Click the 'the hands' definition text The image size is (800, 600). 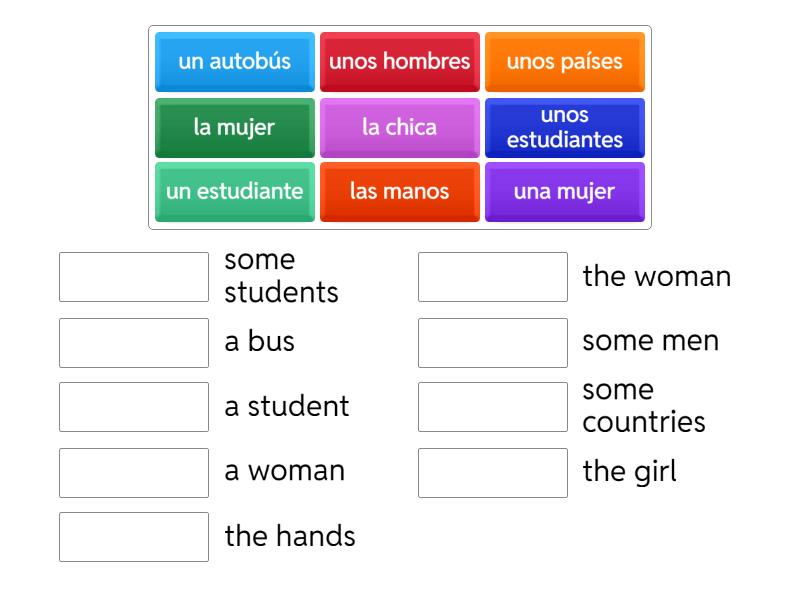pos(290,536)
